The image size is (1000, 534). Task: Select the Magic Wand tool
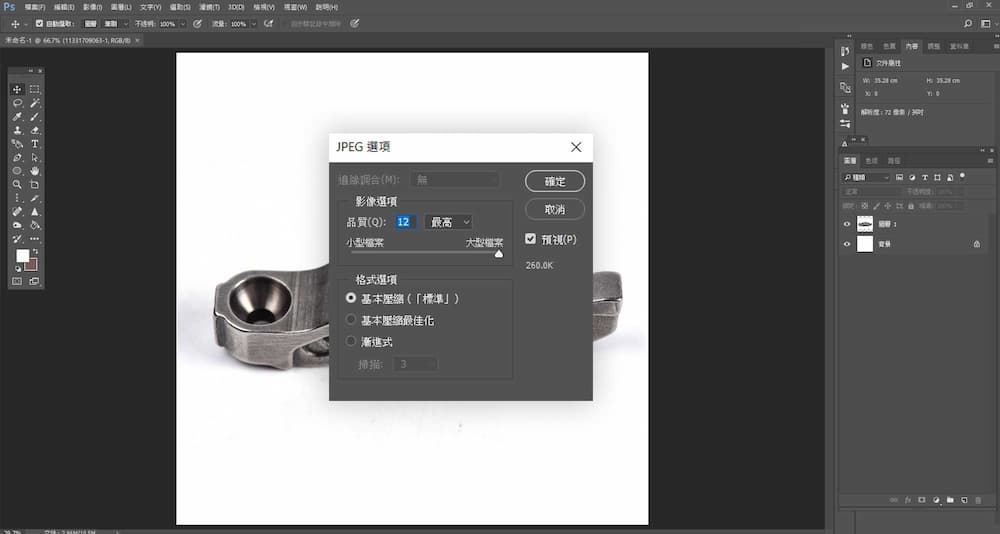[34, 103]
